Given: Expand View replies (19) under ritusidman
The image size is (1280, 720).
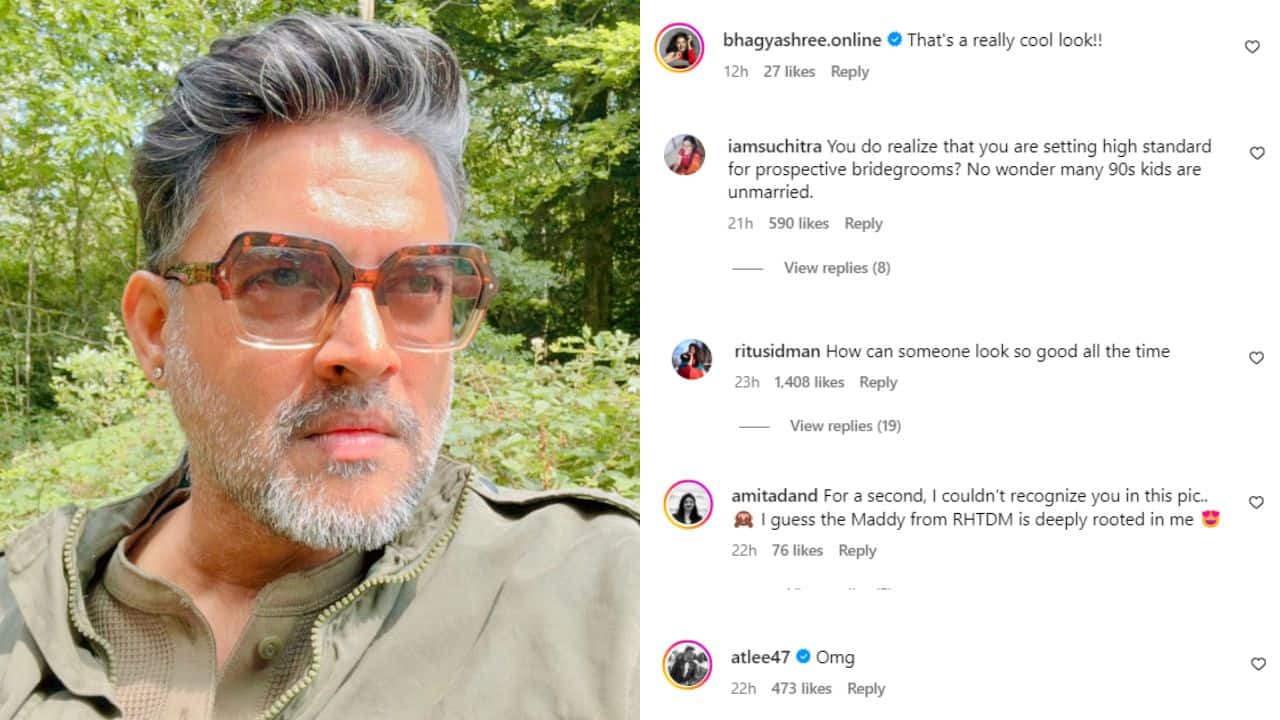Looking at the screenshot, I should click(845, 426).
